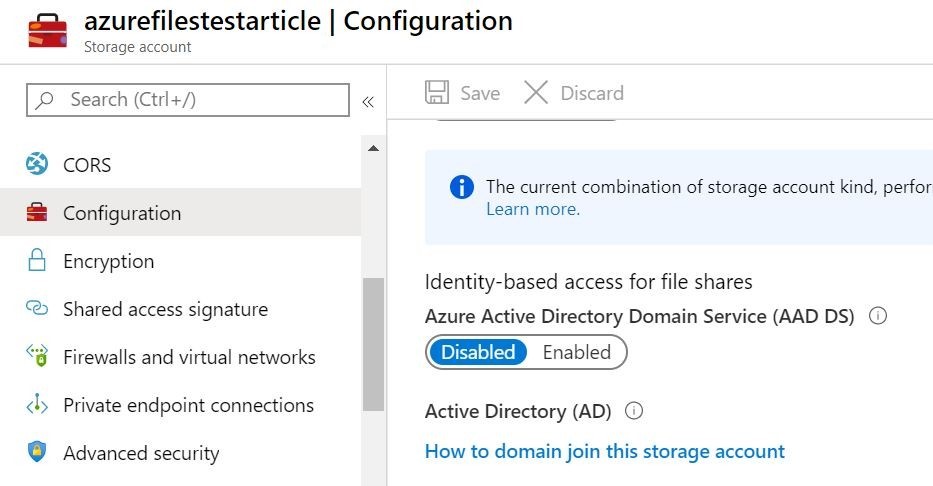Image resolution: width=933 pixels, height=486 pixels.
Task: Click the Private endpoint connections icon
Action: click(x=37, y=404)
